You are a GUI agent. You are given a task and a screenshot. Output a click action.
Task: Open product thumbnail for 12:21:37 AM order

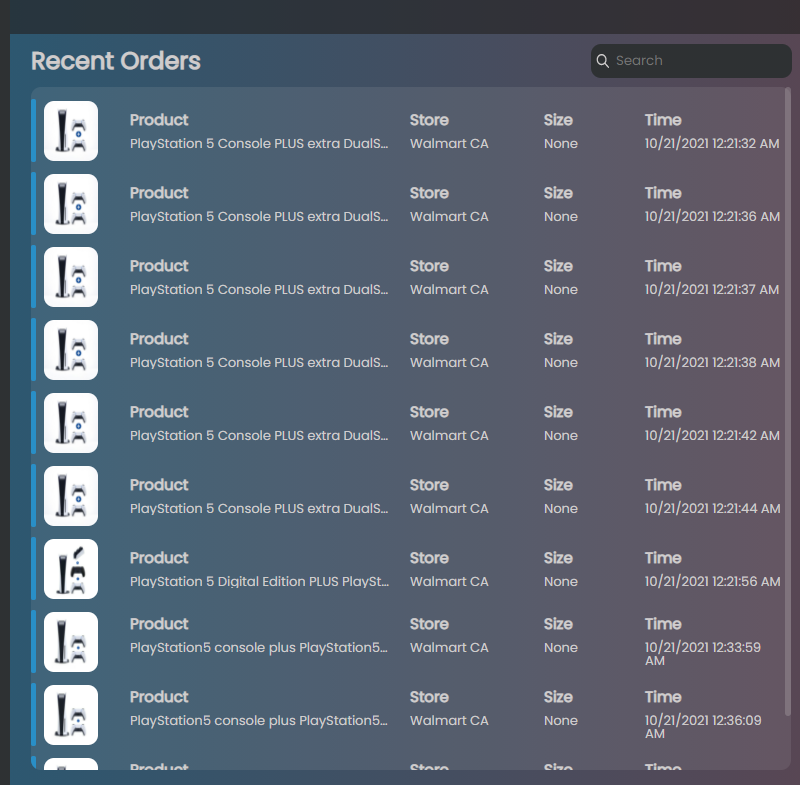71,277
